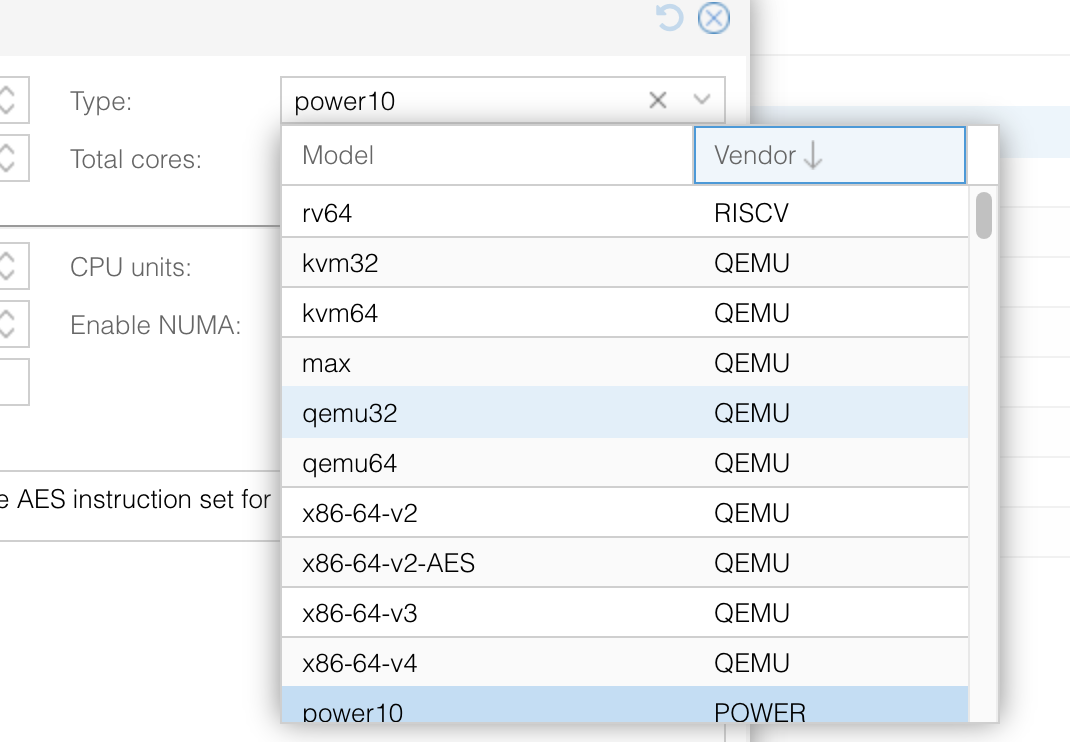This screenshot has width=1070, height=742.
Task: Select the x86-64-v3 entry
Action: (x=625, y=612)
